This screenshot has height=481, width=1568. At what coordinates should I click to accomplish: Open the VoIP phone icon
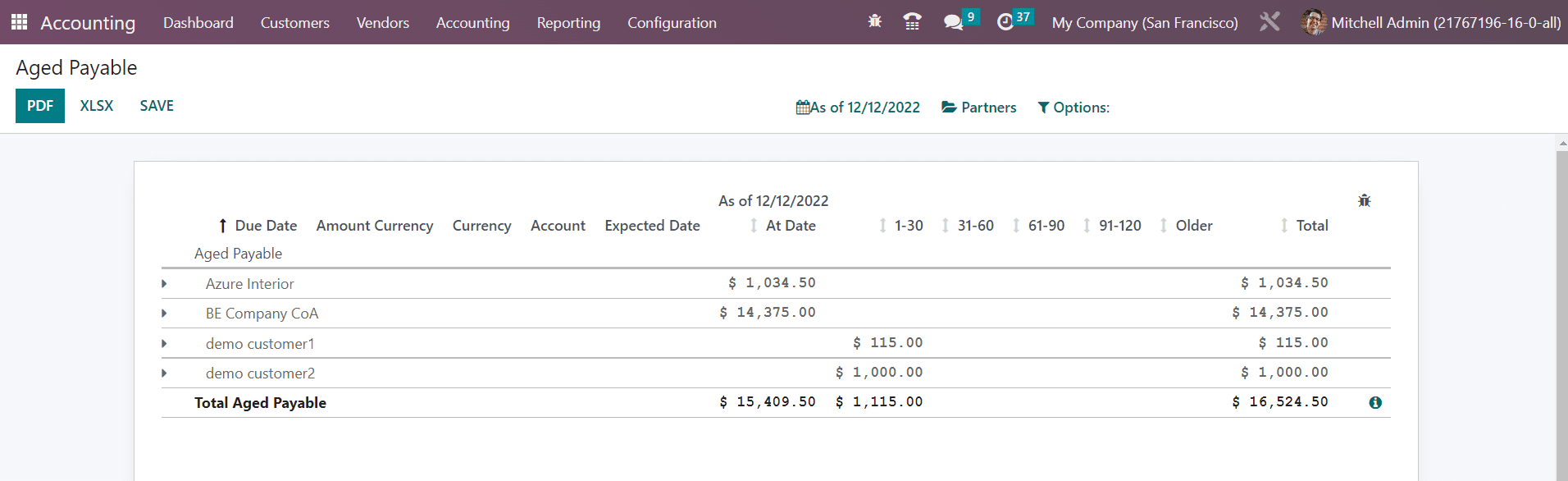click(x=911, y=22)
